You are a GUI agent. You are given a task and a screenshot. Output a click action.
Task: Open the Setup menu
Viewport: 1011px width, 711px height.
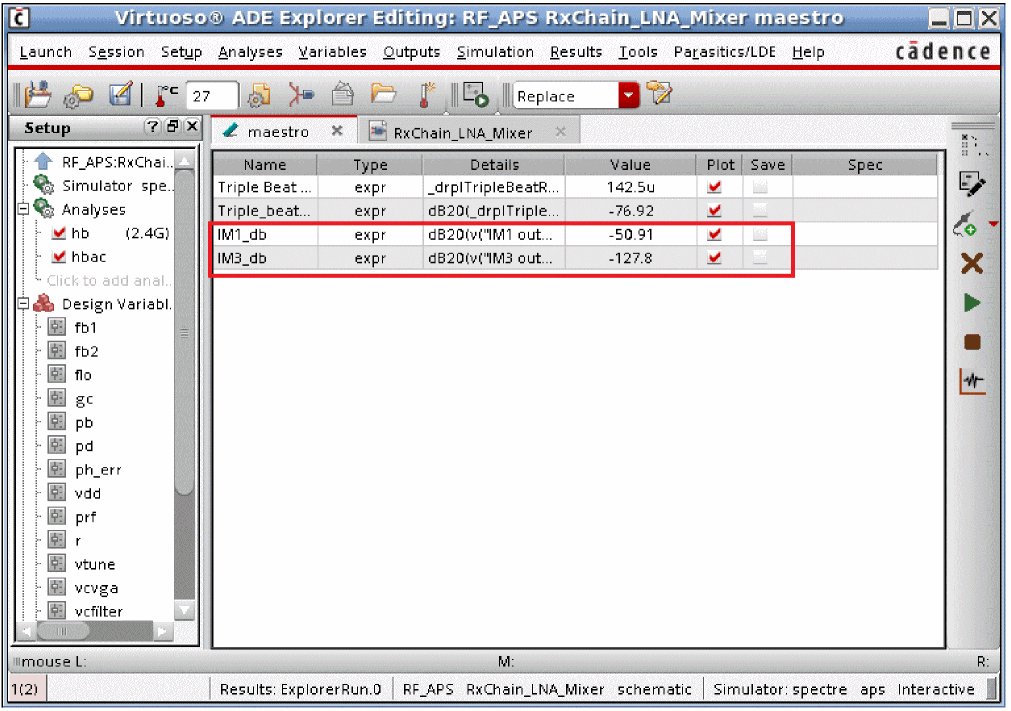point(181,52)
